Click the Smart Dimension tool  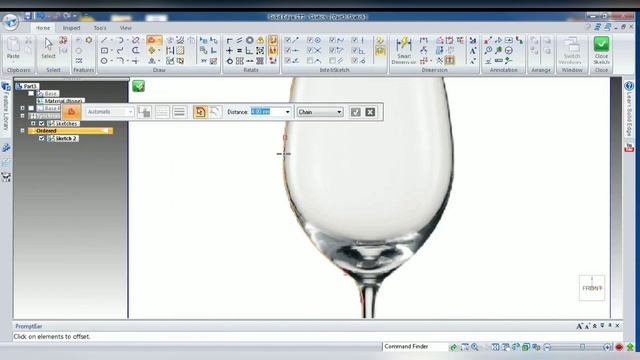[x=404, y=50]
